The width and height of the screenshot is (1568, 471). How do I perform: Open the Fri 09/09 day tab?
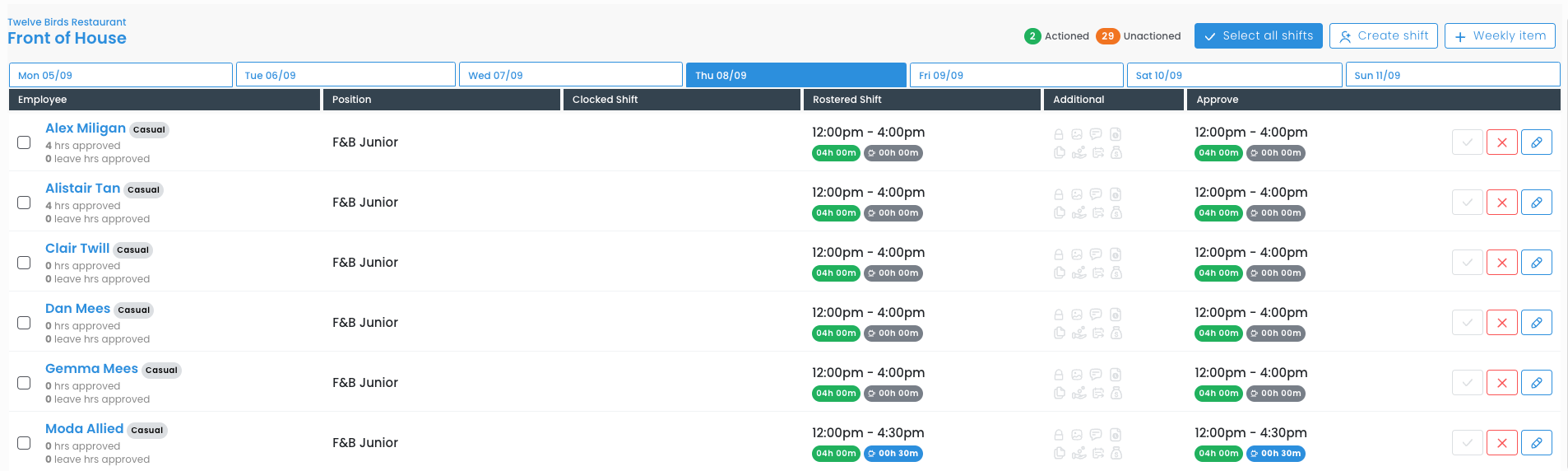[x=1016, y=75]
